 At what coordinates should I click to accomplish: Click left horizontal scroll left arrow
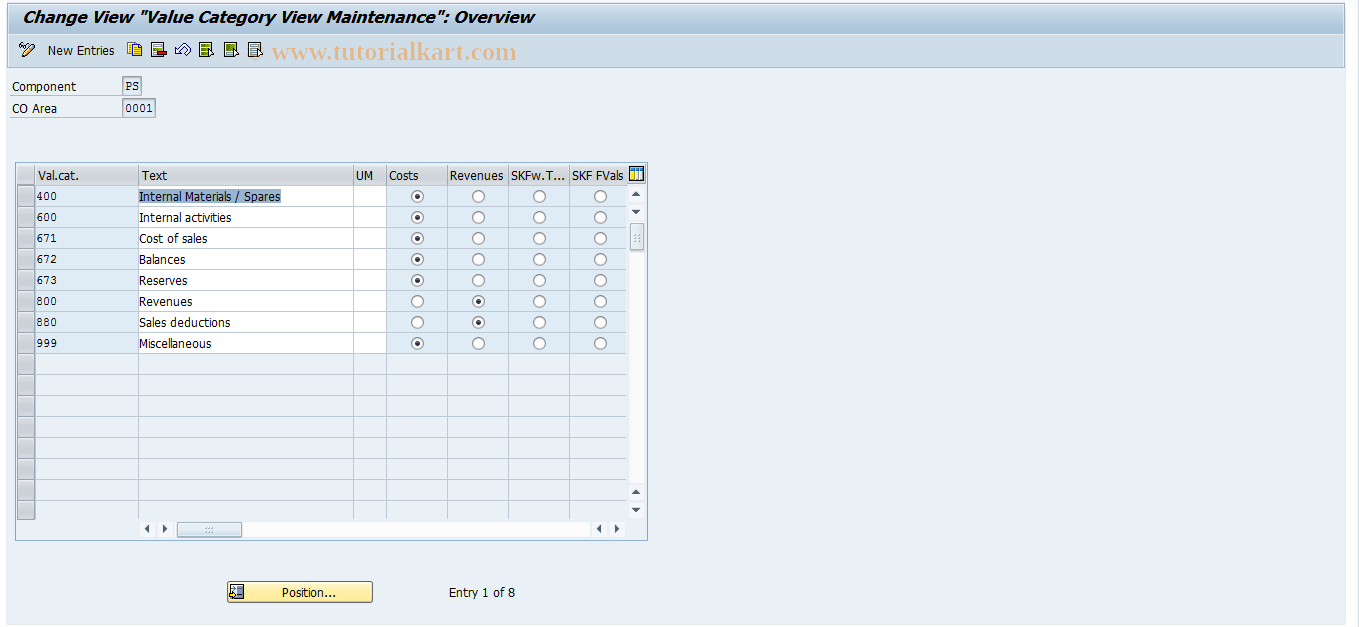tap(147, 529)
